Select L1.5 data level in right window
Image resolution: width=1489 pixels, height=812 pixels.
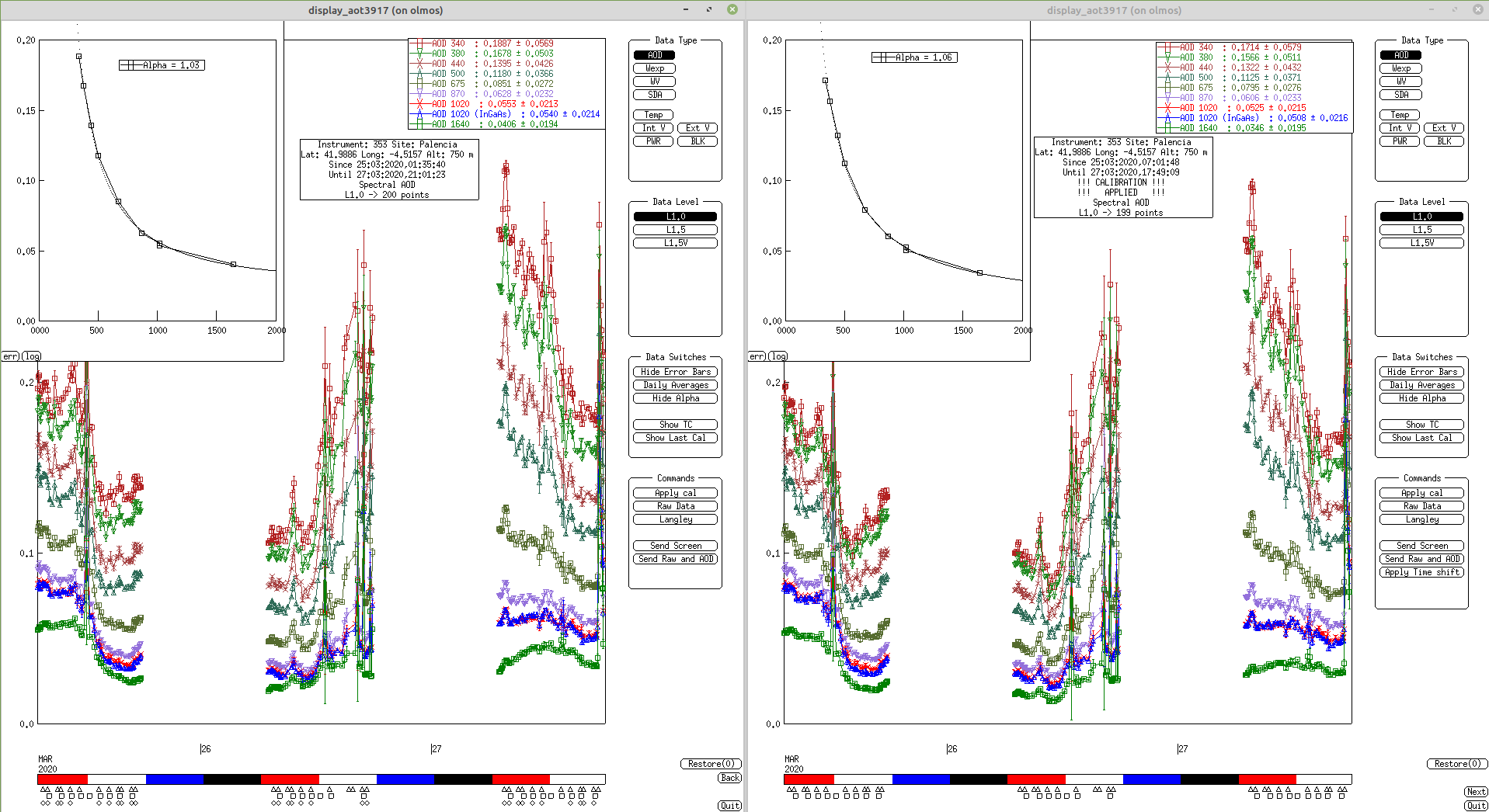tap(1421, 230)
